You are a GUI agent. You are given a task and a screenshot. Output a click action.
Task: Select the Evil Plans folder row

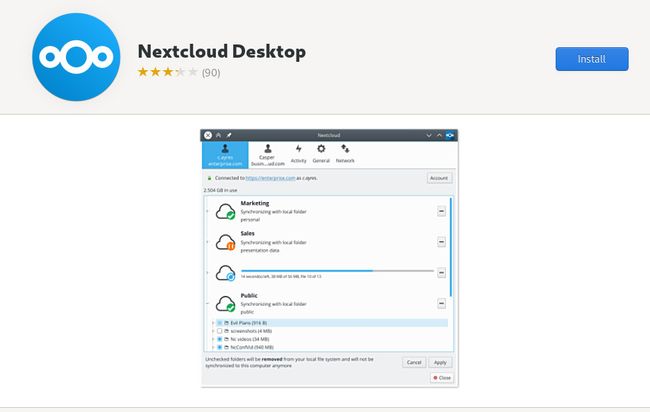pyautogui.click(x=332, y=323)
